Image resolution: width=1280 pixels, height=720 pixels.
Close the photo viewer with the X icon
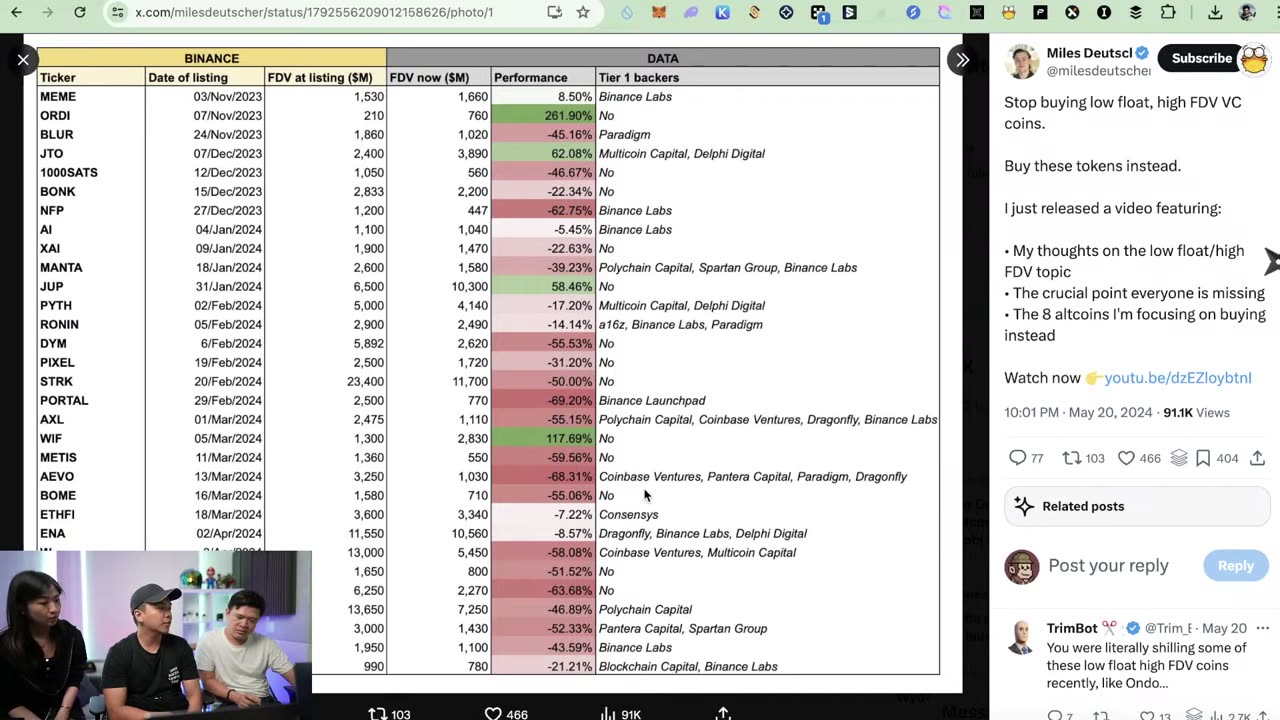23,60
